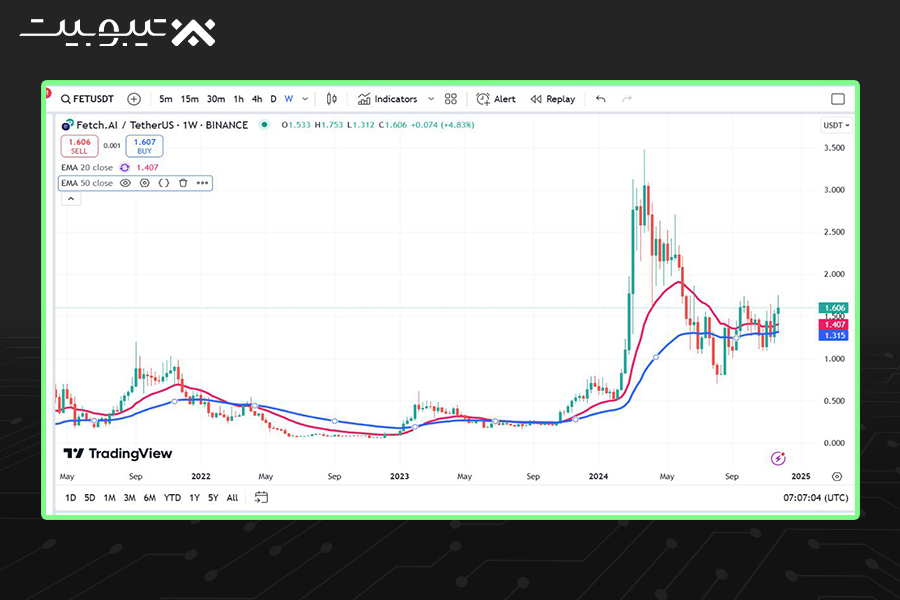Select the 5D date range

click(90, 498)
